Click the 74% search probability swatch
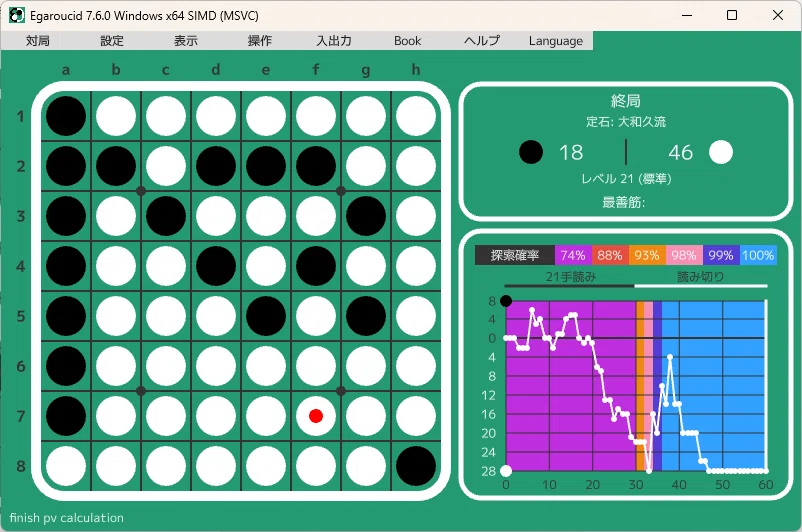The width and height of the screenshot is (802, 532). click(x=573, y=255)
